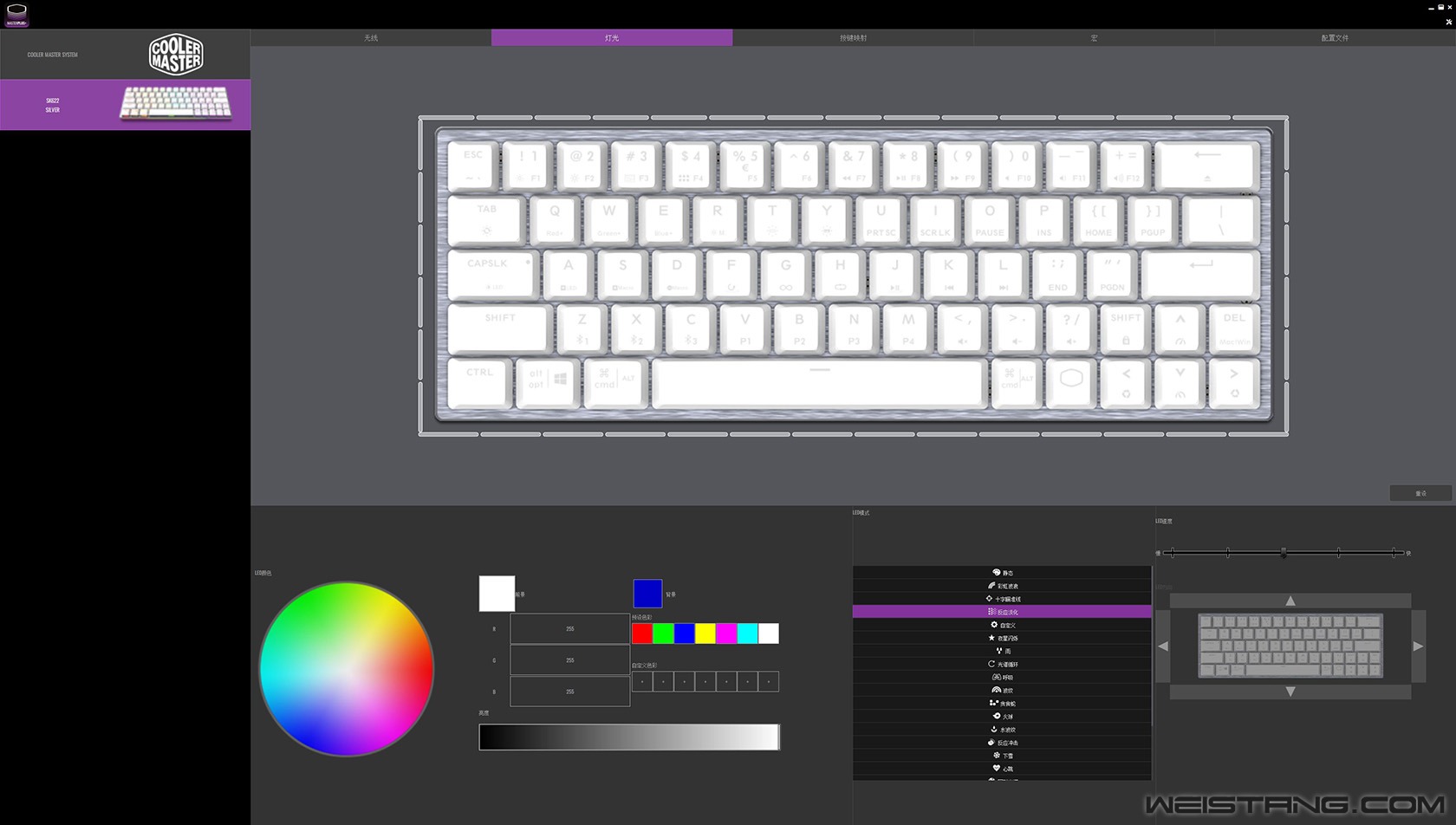Select the Heartbeat (心跳) LED mode
The height and width of the screenshot is (825, 1456).
(1002, 768)
